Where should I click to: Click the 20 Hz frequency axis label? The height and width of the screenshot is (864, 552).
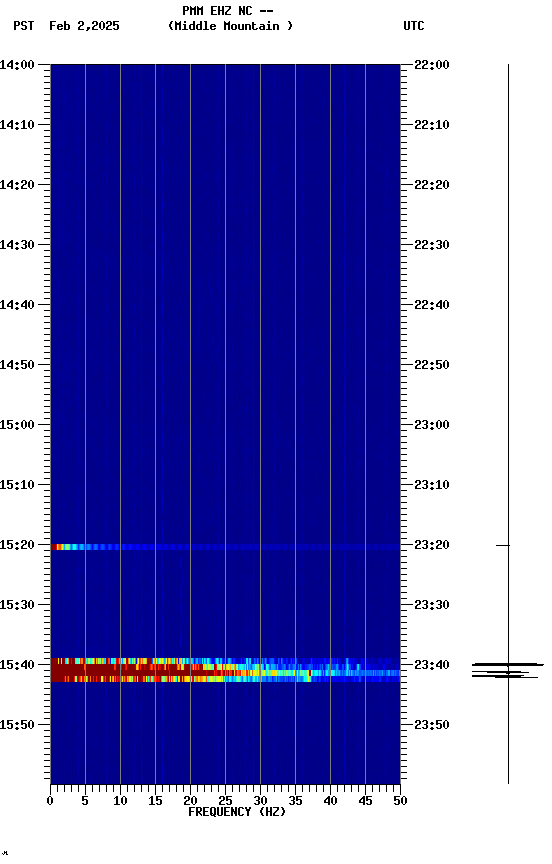190,801
